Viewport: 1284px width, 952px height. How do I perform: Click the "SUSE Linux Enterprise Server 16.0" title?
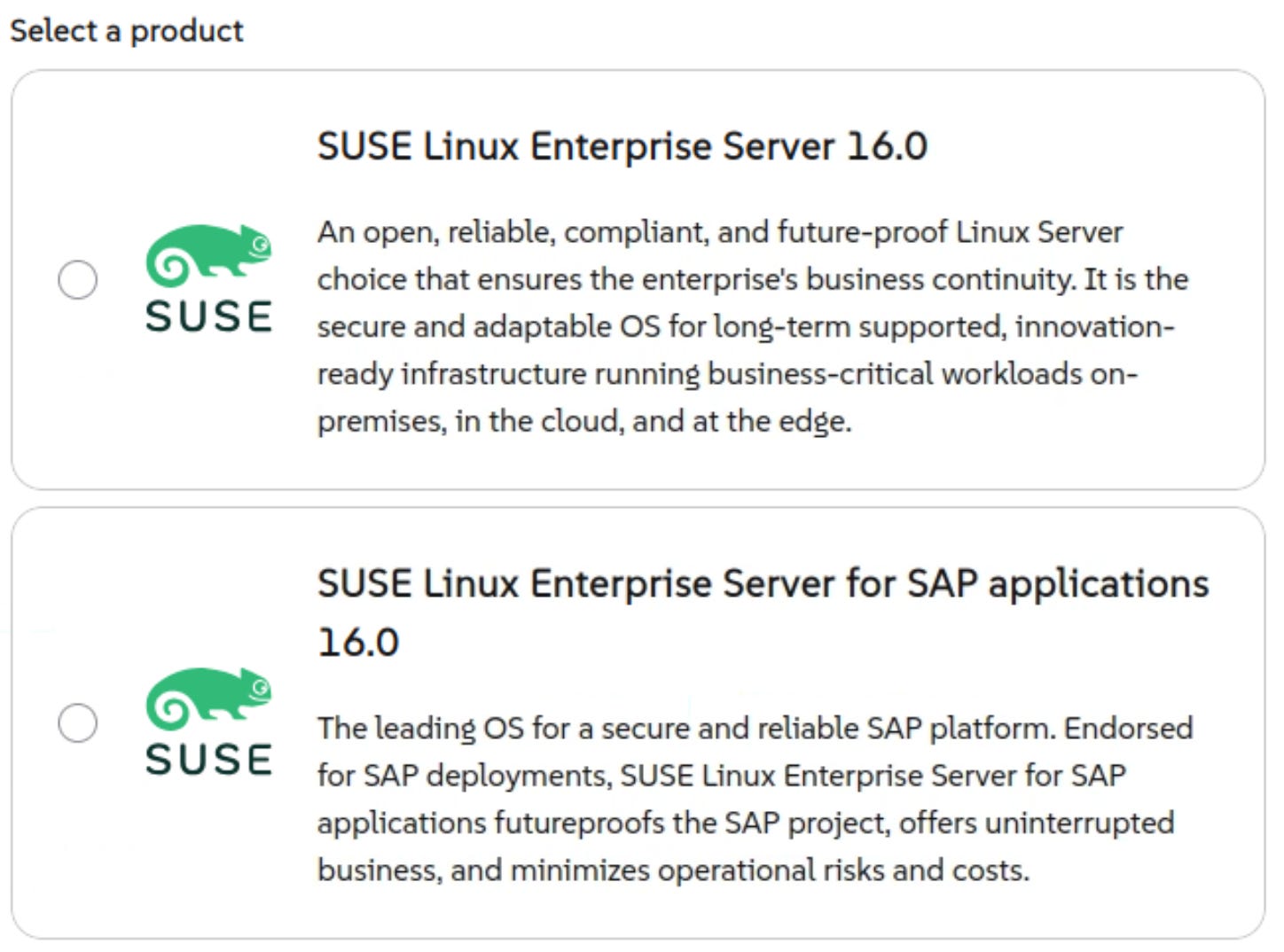[622, 146]
